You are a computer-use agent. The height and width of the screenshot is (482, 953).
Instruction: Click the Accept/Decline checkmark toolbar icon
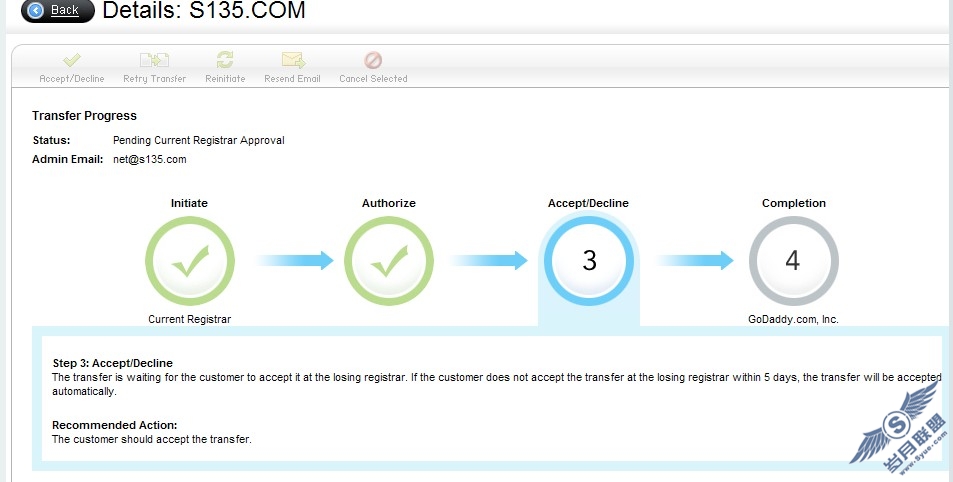pos(71,61)
